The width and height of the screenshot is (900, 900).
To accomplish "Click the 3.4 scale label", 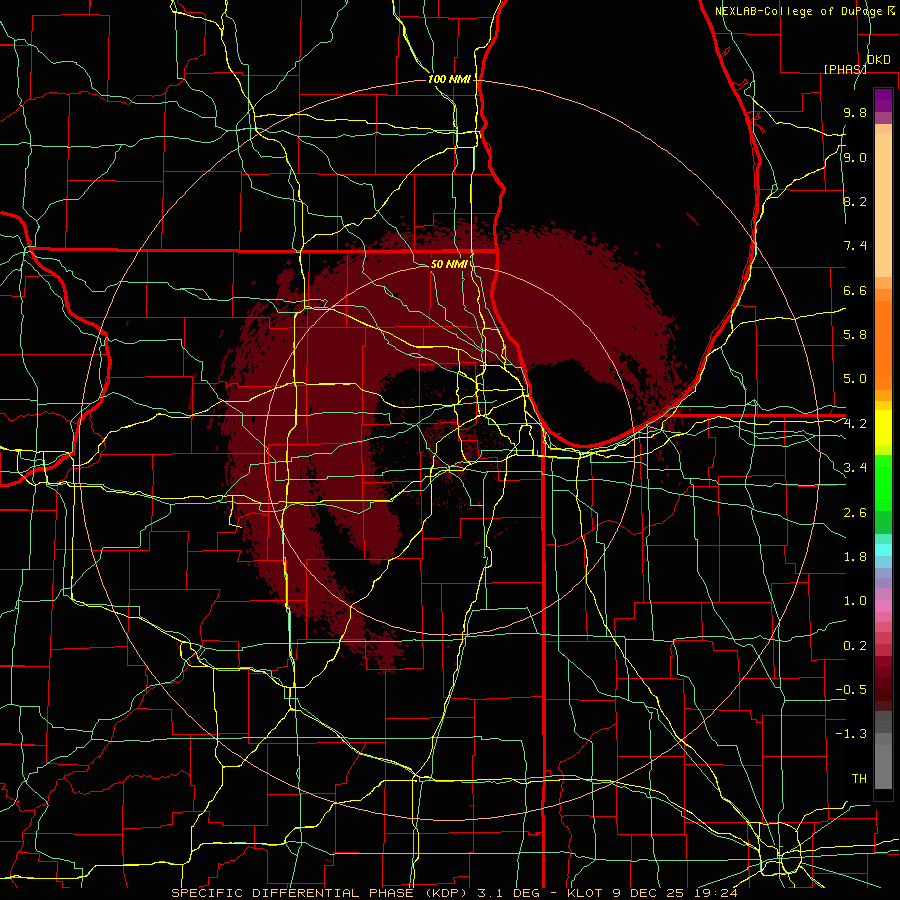I will pos(855,468).
